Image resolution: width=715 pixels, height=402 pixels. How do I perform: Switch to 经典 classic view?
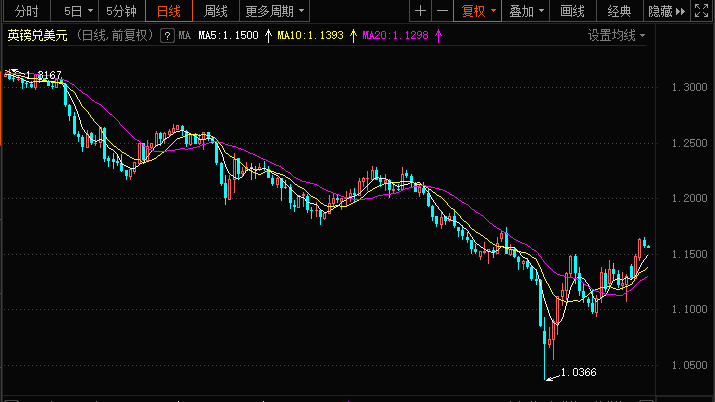(619, 11)
